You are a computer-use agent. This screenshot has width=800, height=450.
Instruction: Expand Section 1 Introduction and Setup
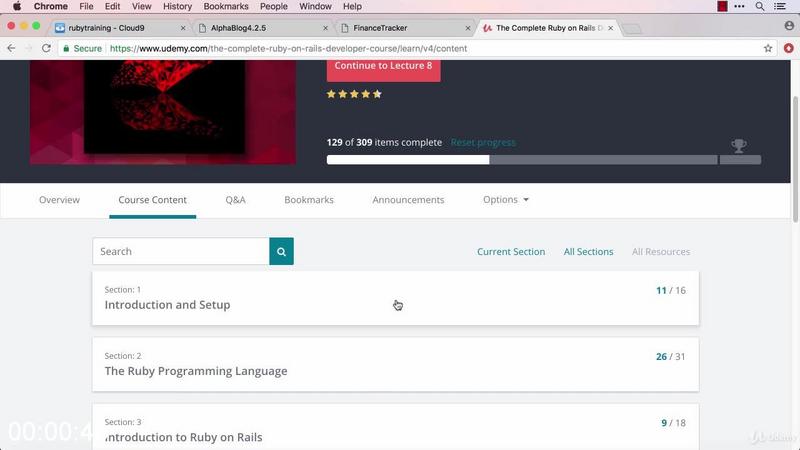click(395, 298)
